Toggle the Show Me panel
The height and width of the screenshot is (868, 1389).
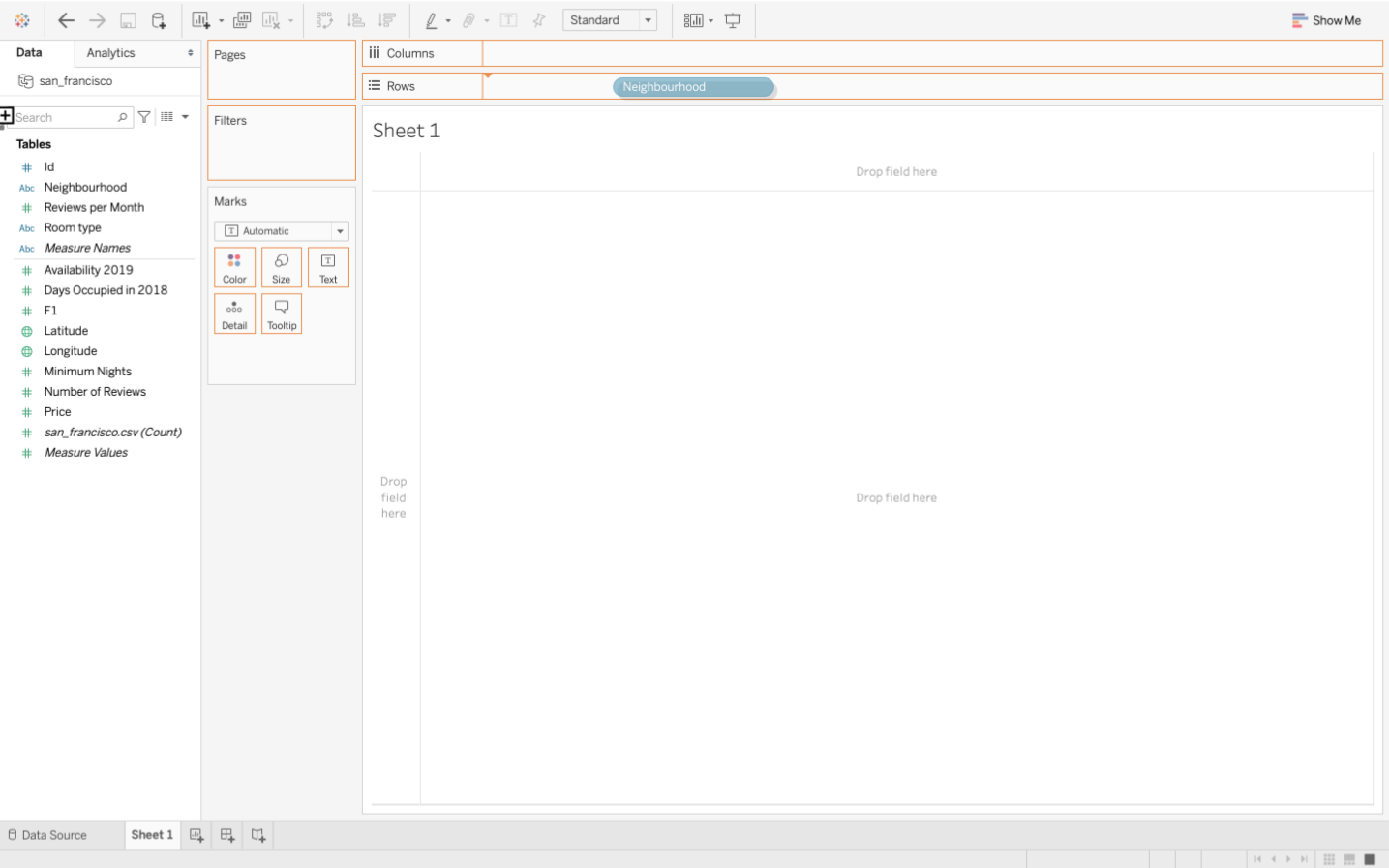(1326, 20)
